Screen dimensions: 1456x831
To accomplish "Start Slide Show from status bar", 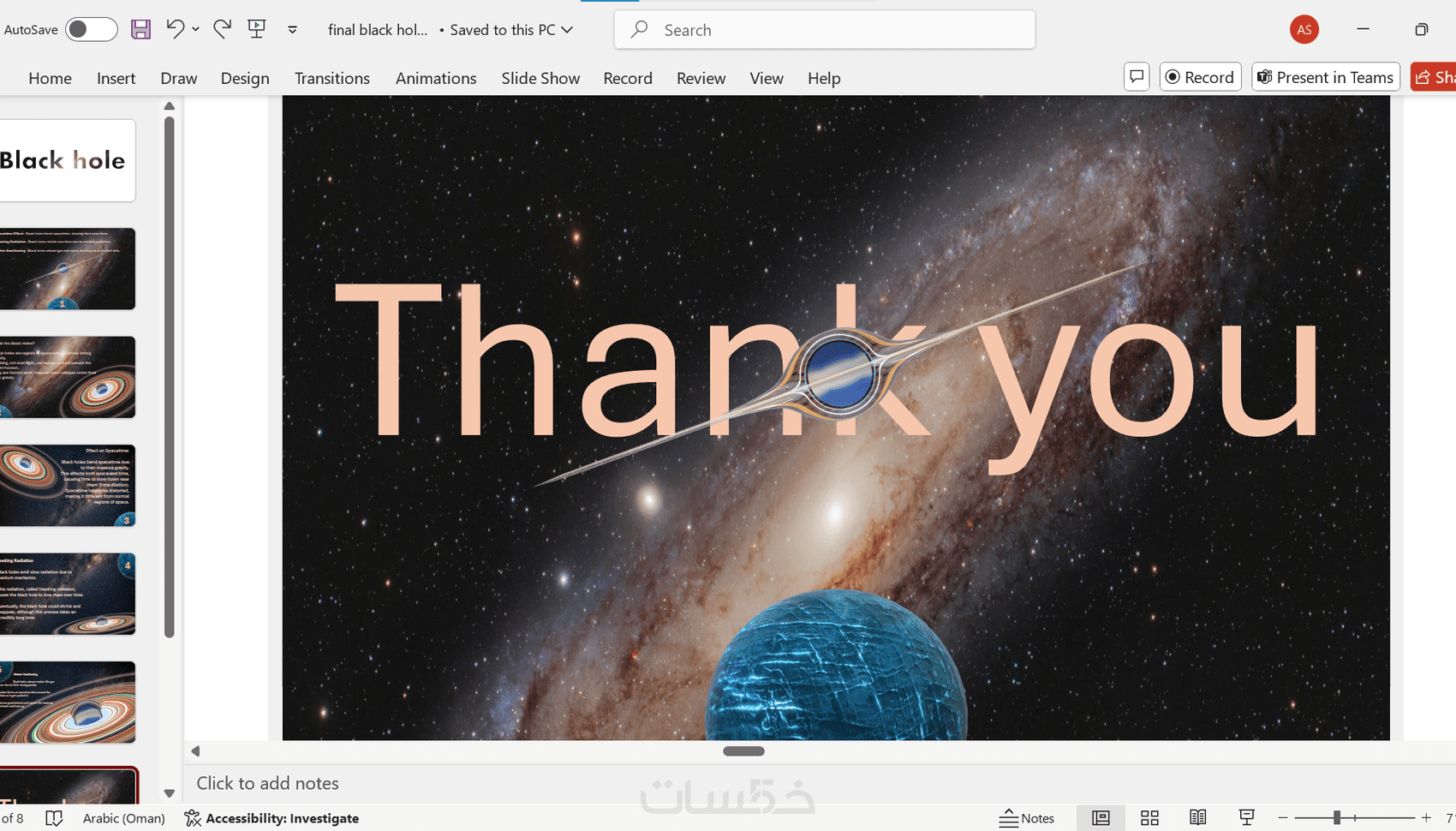I will point(1247,818).
